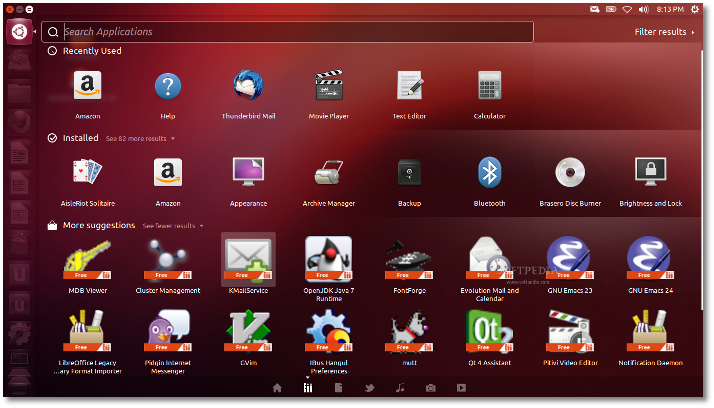Select GNU Emacs 24
The image size is (714, 408).
(651, 258)
